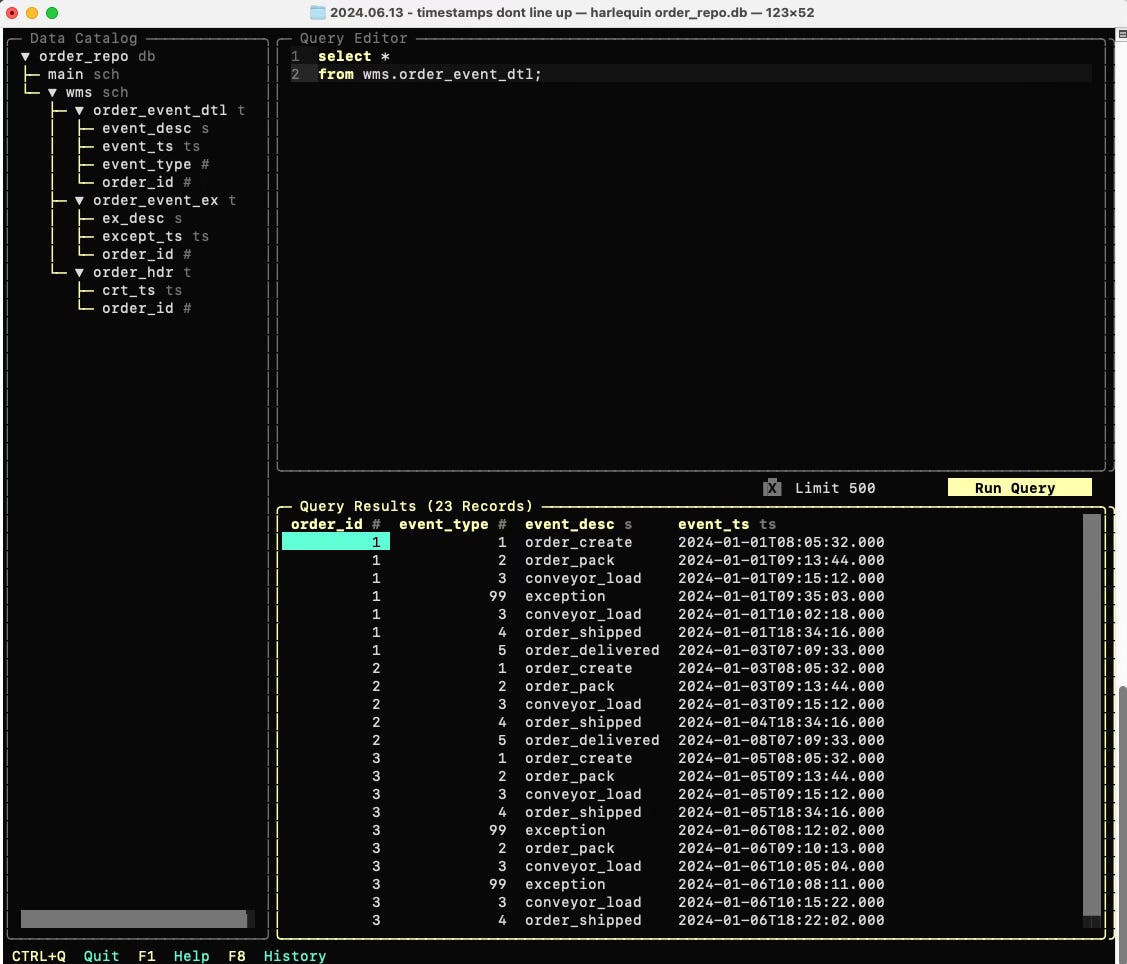The width and height of the screenshot is (1127, 964).
Task: Select event_type column in catalog
Action: pos(155,165)
